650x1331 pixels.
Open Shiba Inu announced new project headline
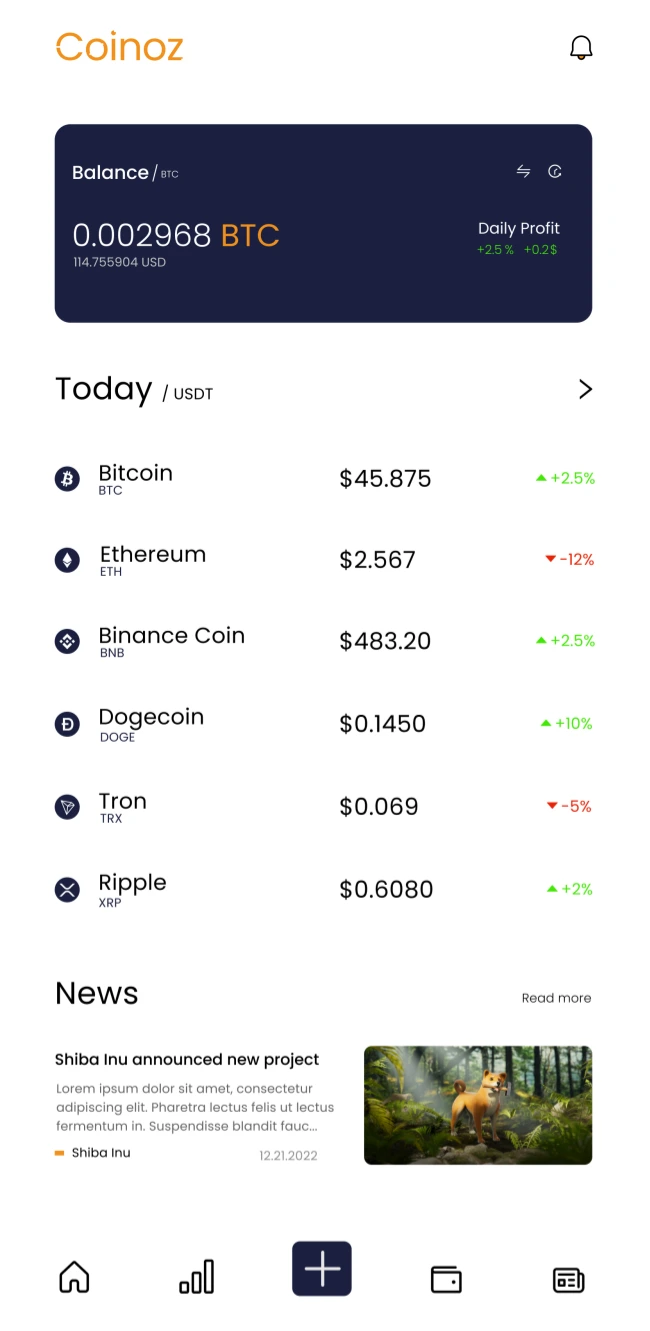[x=187, y=1060]
